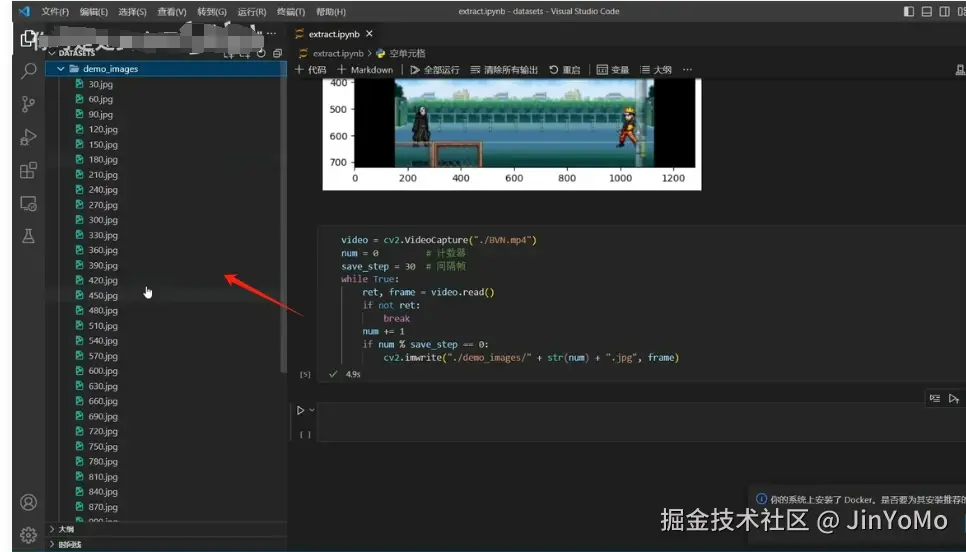Run the empty cell with play button
This screenshot has height=552, width=966.
(300, 410)
